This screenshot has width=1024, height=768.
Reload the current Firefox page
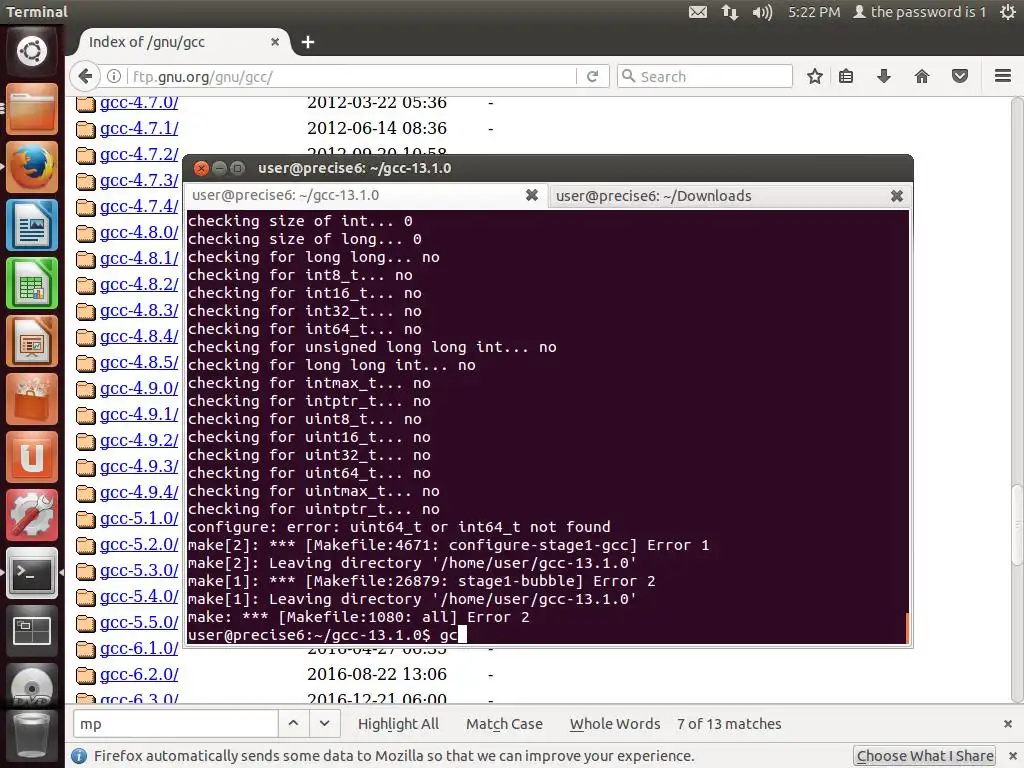pos(592,76)
